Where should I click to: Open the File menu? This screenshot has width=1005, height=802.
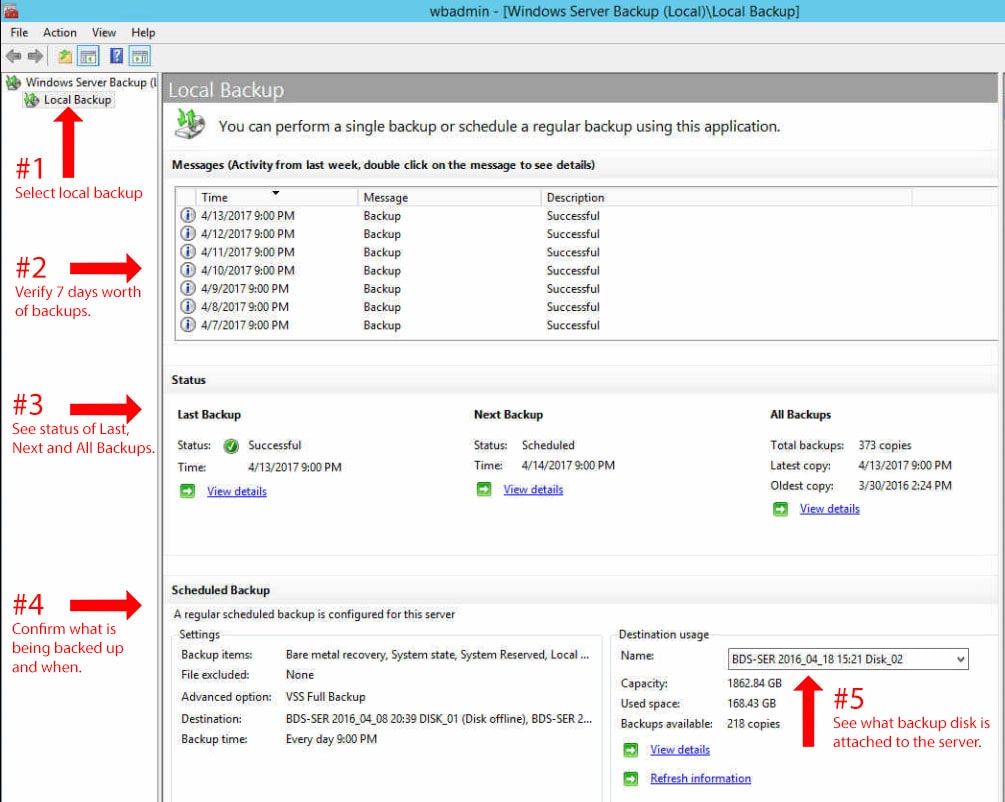point(19,33)
